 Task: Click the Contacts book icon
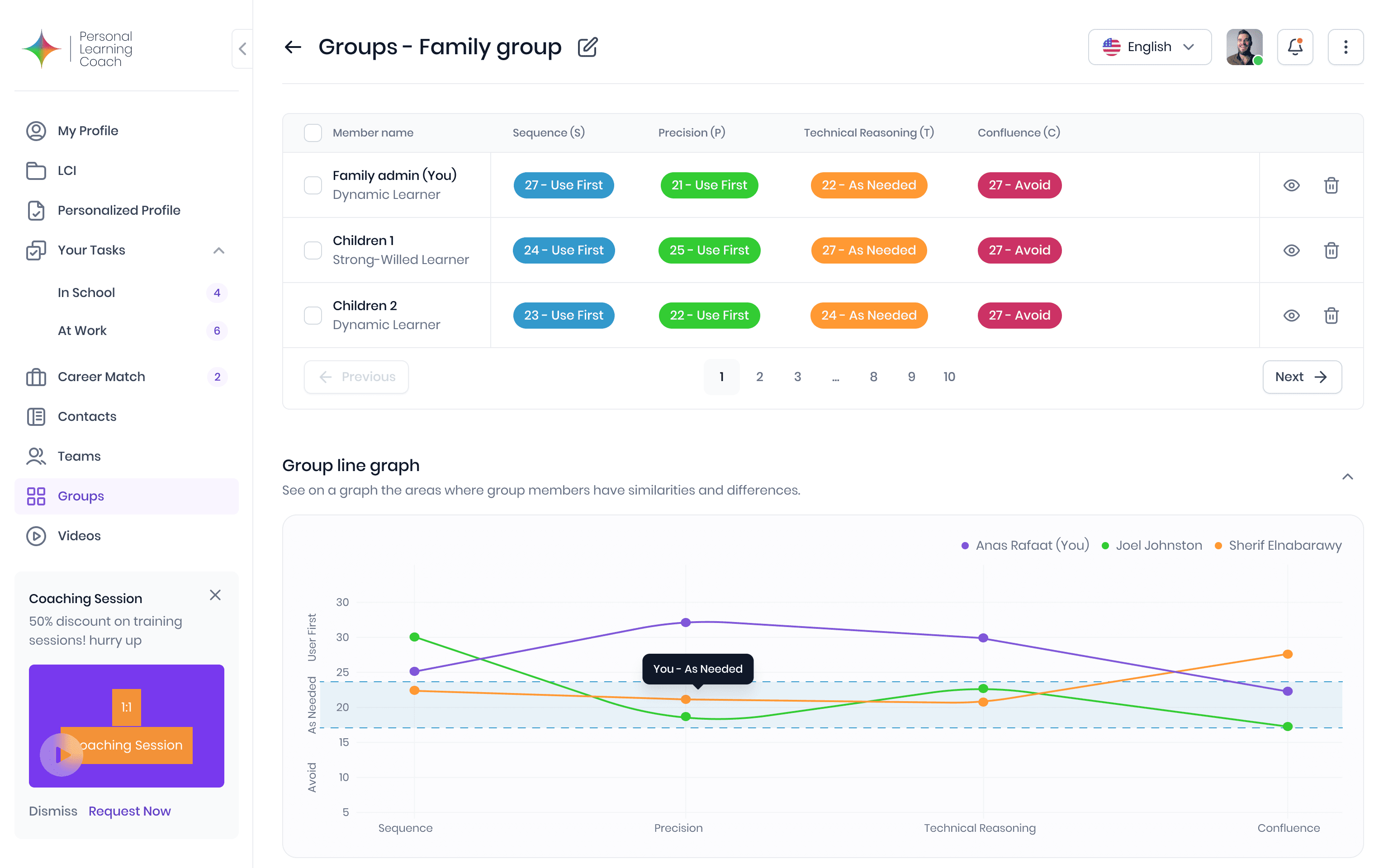point(36,417)
